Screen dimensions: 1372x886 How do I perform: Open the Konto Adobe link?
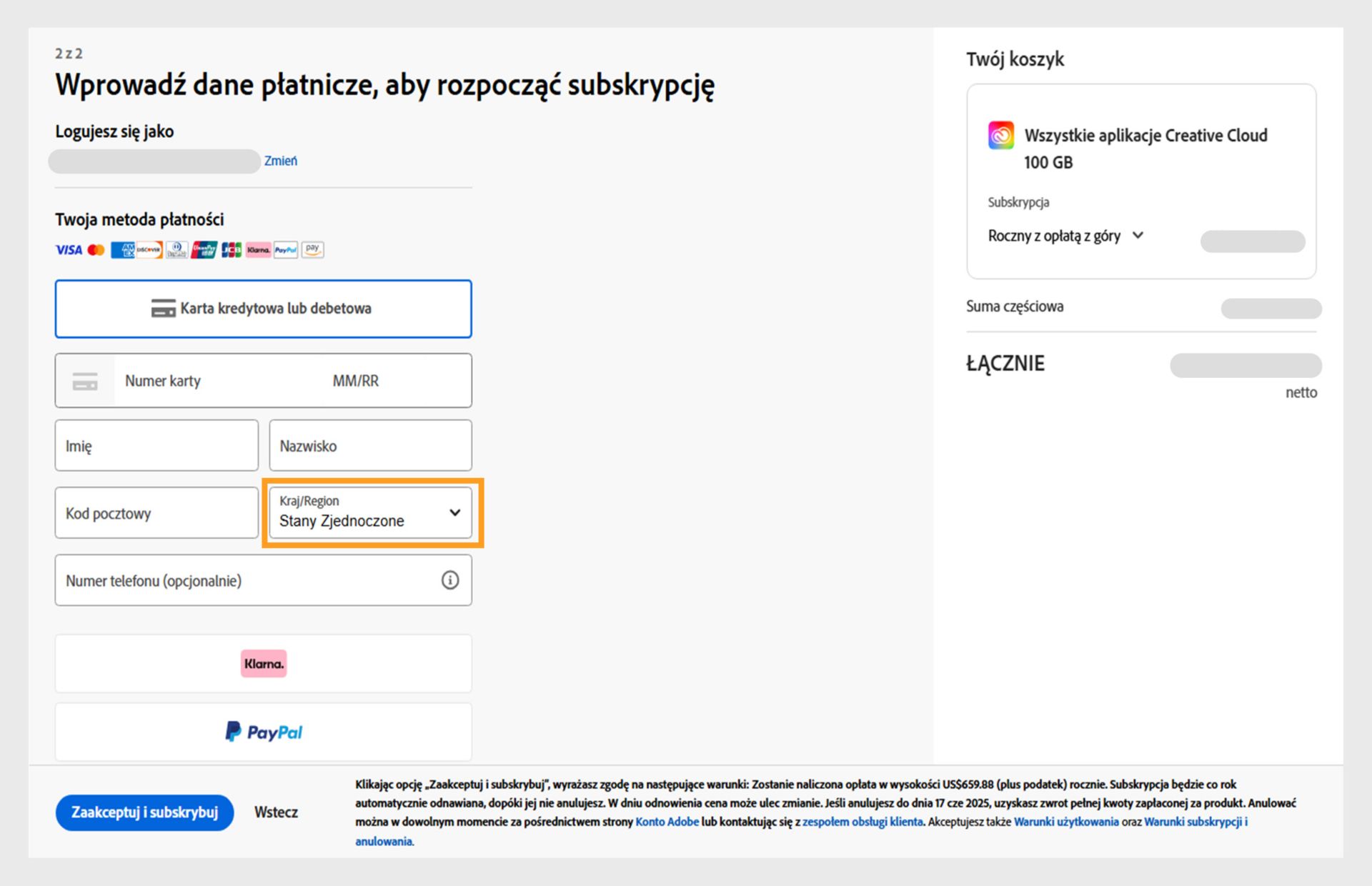tap(667, 822)
